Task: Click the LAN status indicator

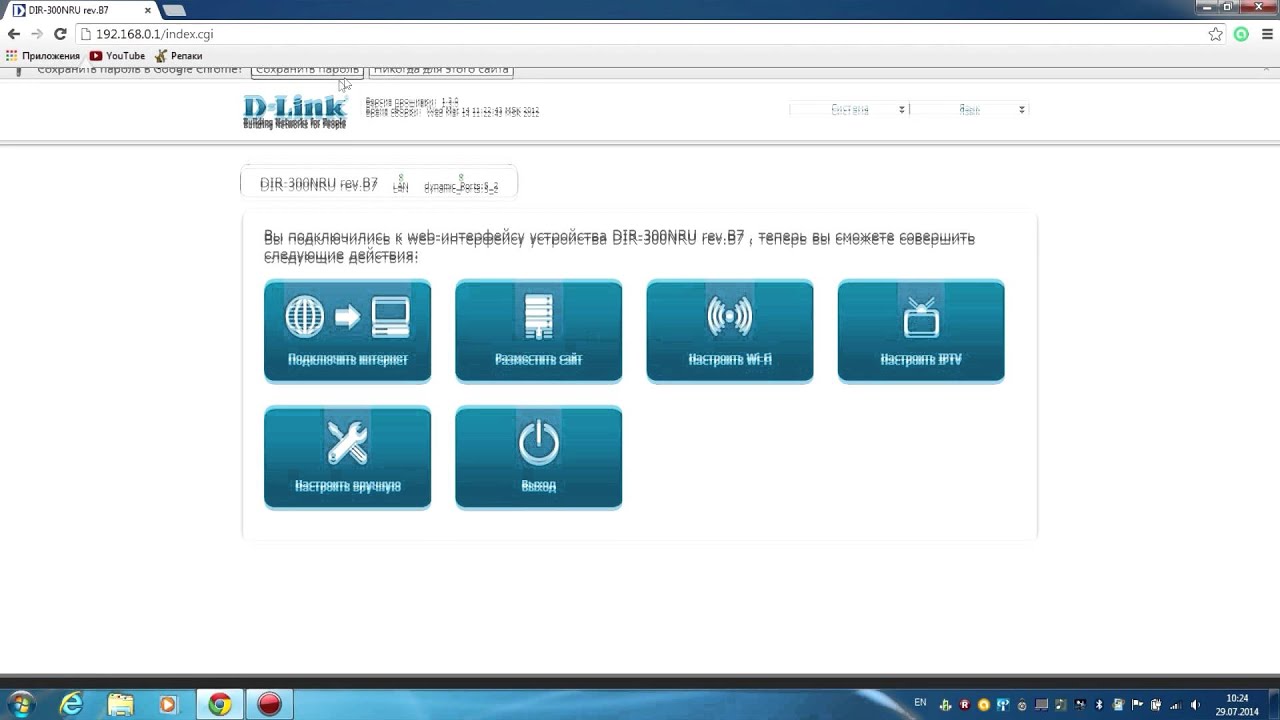Action: coord(400,183)
